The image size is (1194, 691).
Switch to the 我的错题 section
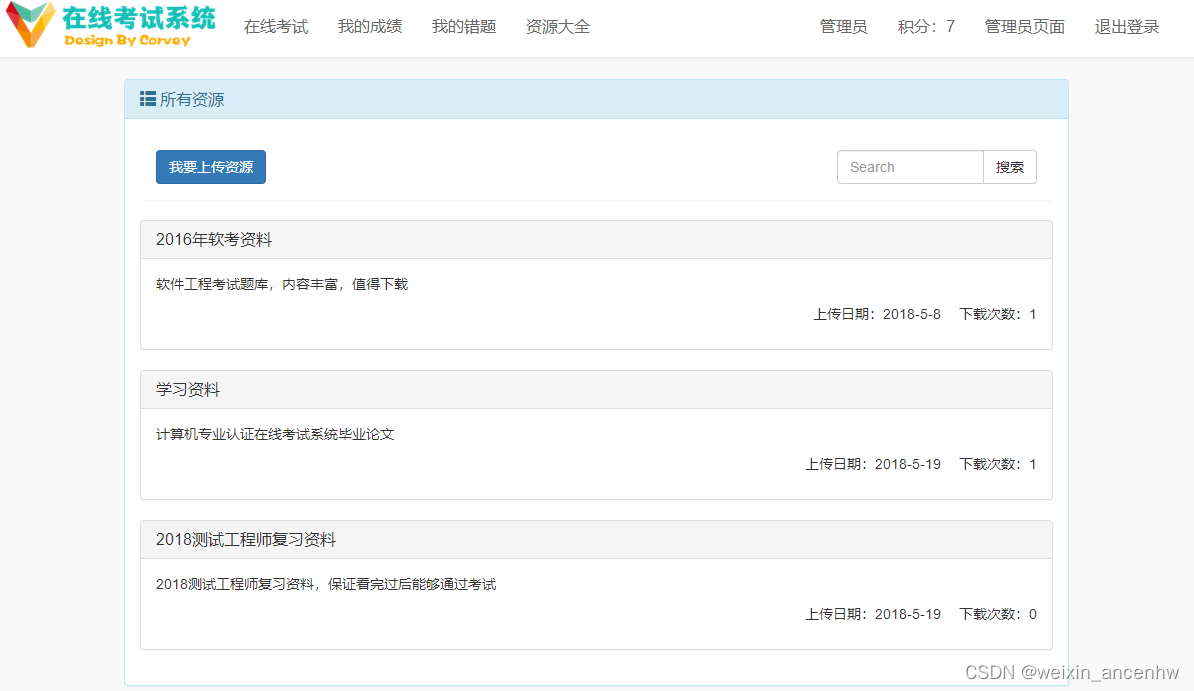(463, 27)
